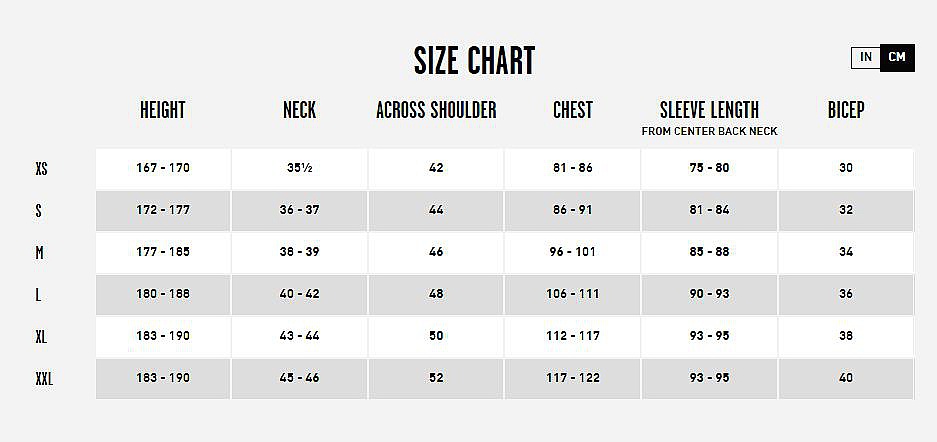Select the Neck column header
This screenshot has width=937, height=442.
[299, 110]
